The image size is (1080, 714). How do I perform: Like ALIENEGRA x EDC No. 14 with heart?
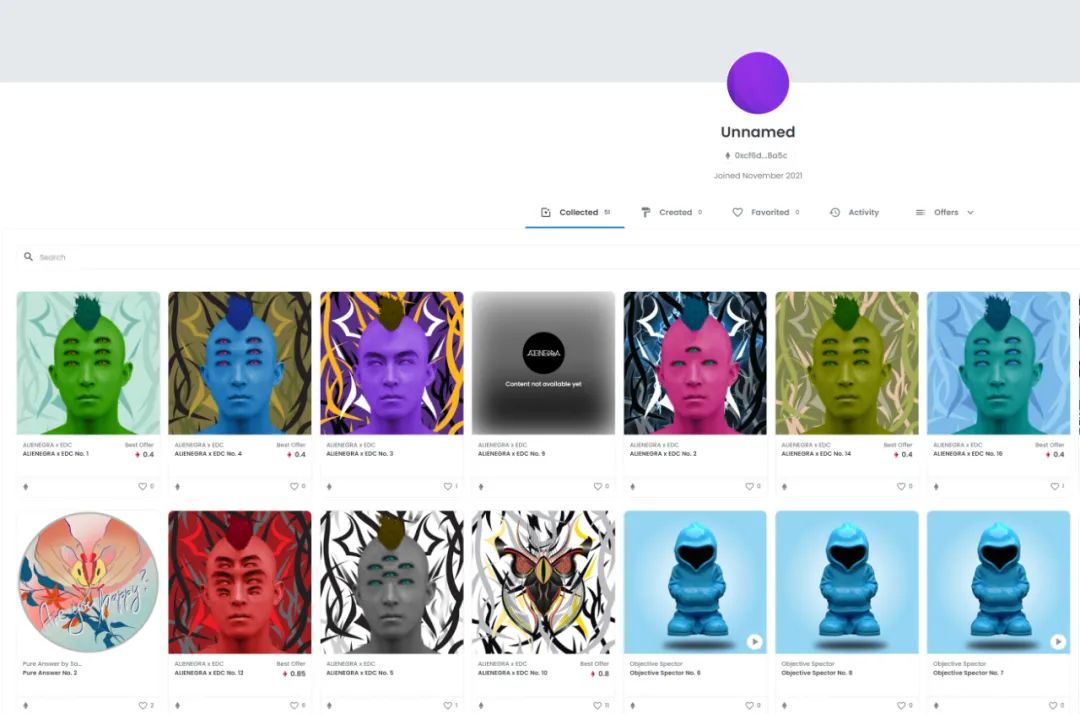(901, 486)
